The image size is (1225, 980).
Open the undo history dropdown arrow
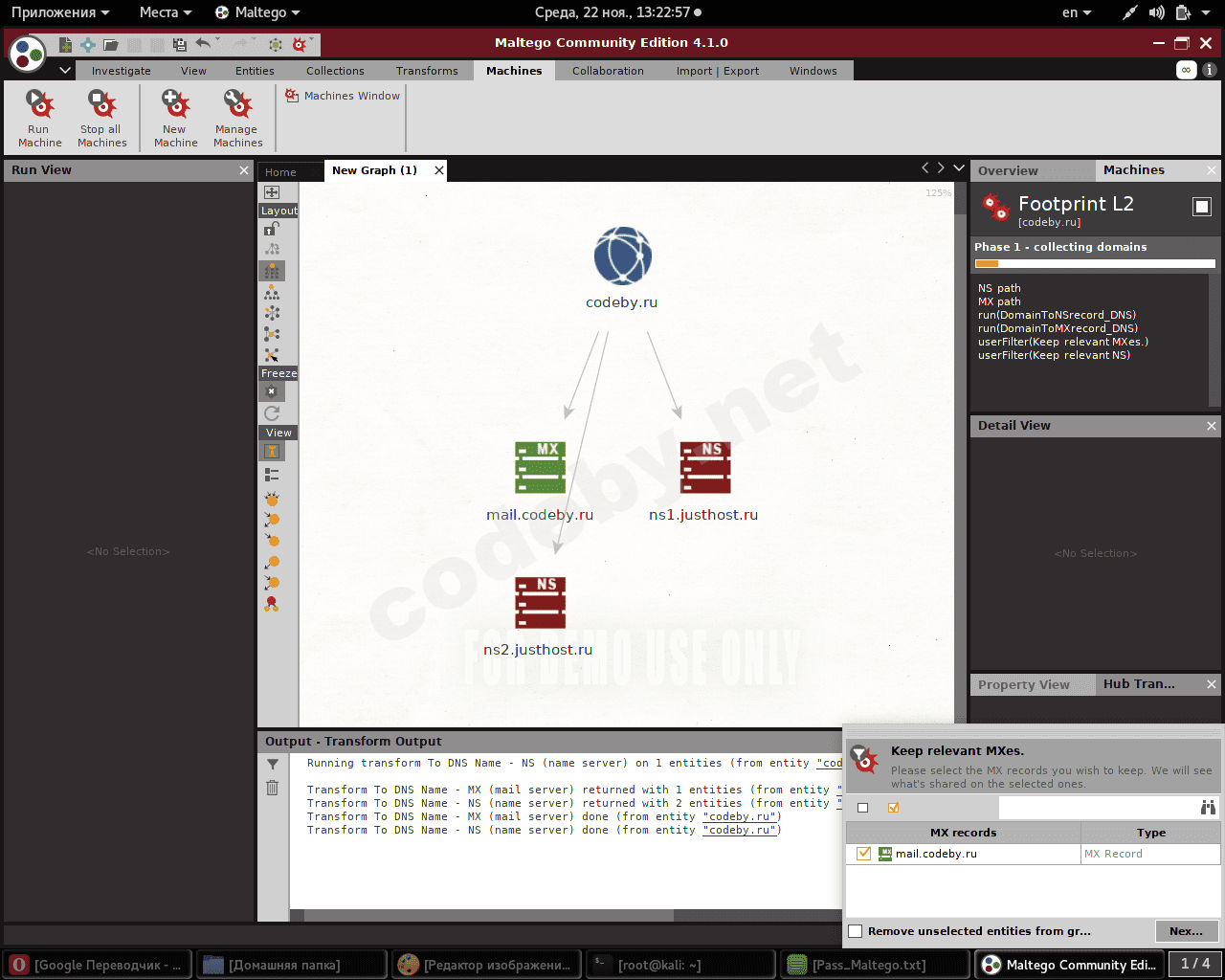(217, 40)
